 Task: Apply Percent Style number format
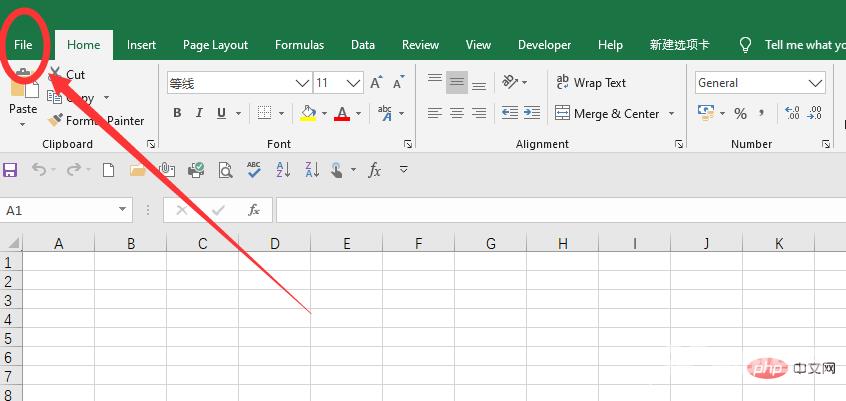point(741,113)
